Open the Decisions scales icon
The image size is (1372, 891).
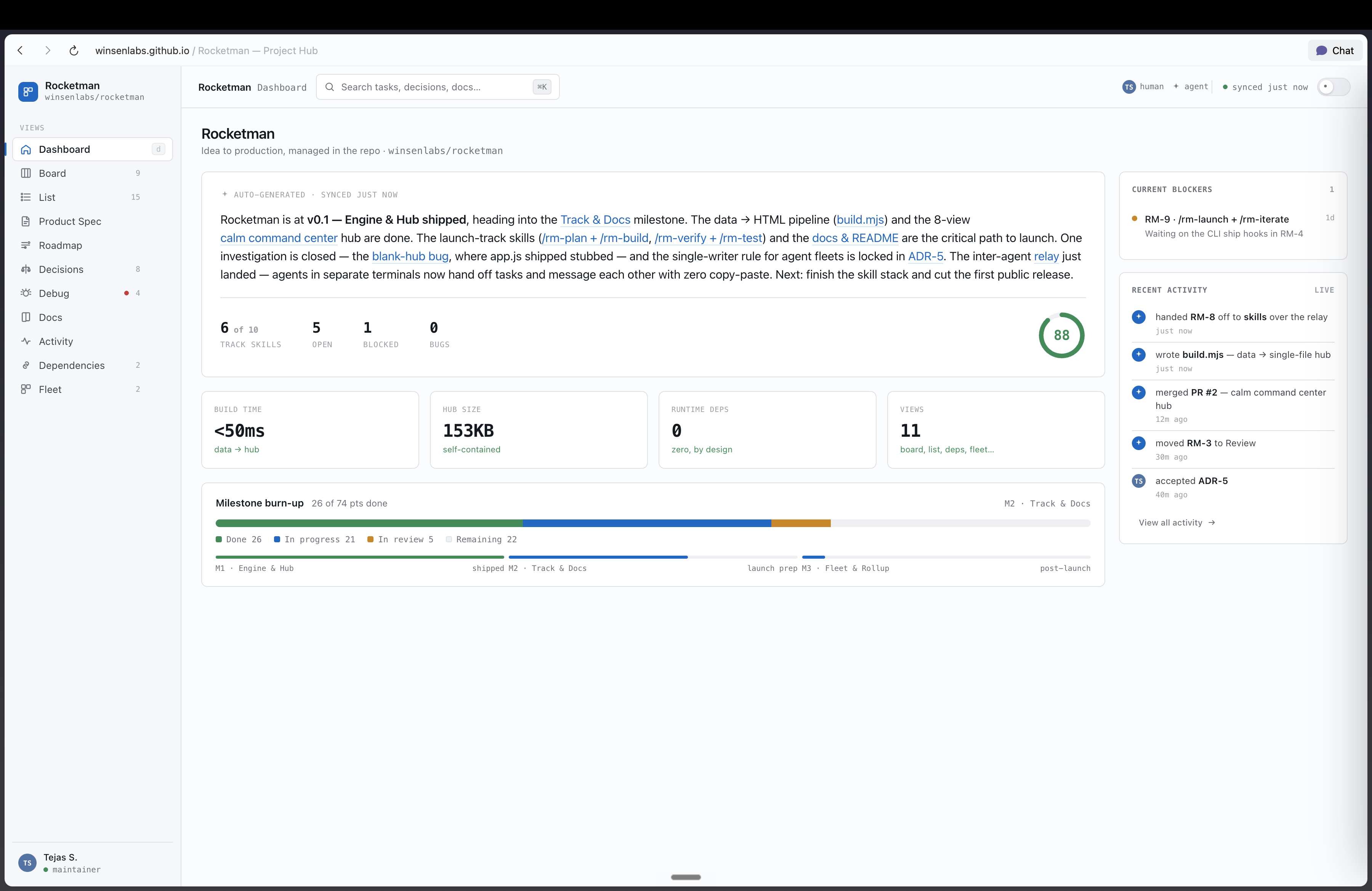(x=26, y=269)
